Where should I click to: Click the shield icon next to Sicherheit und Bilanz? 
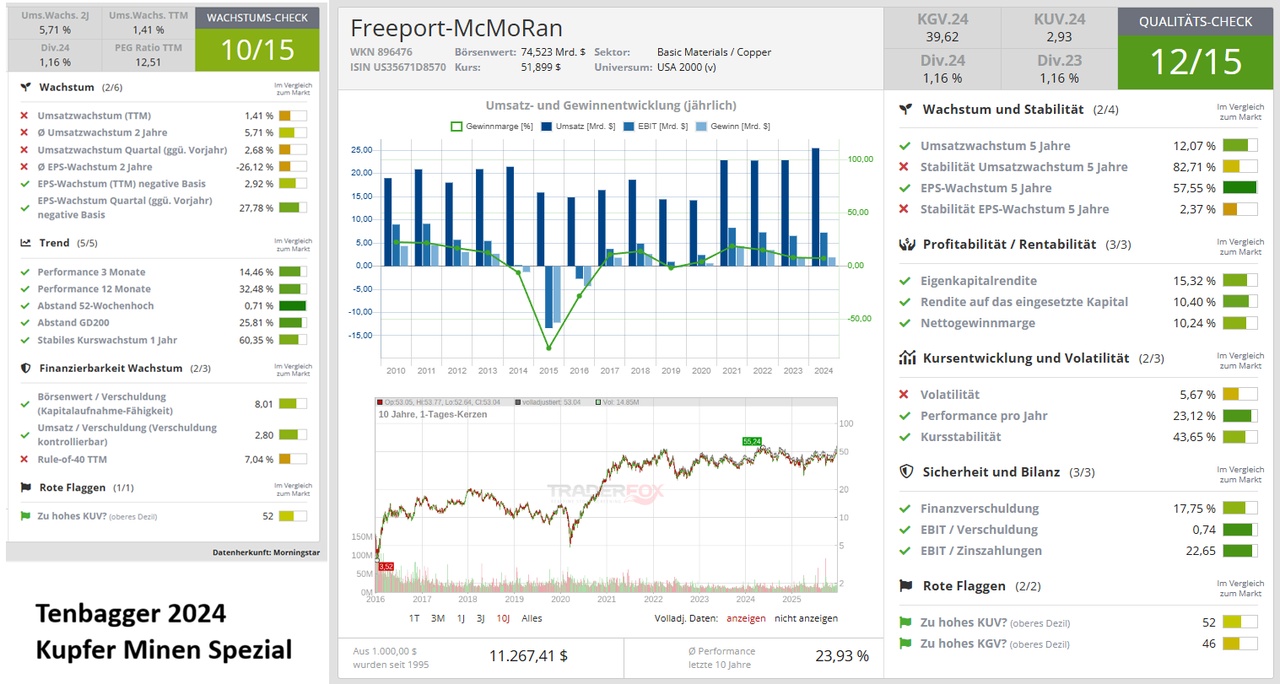click(907, 472)
